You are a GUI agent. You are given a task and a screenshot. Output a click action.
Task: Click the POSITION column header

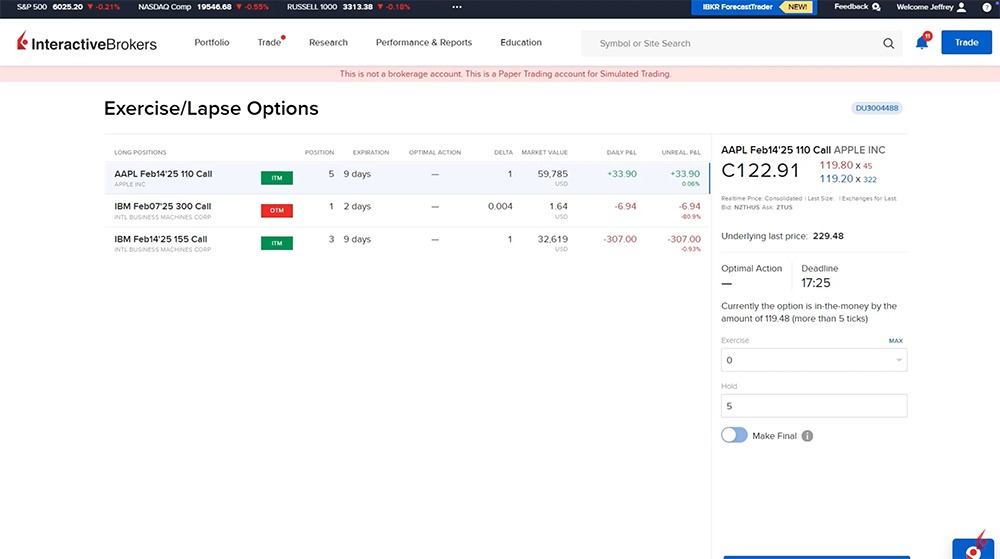pyautogui.click(x=320, y=153)
